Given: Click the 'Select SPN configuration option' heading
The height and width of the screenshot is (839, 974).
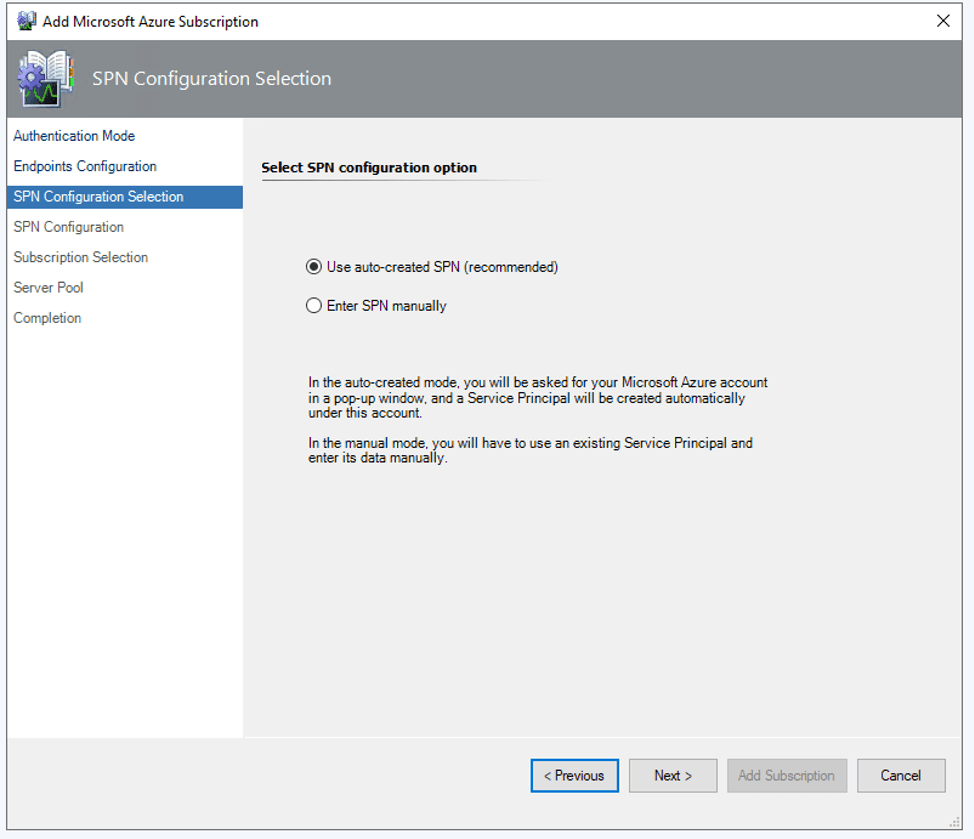Looking at the screenshot, I should pos(369,168).
